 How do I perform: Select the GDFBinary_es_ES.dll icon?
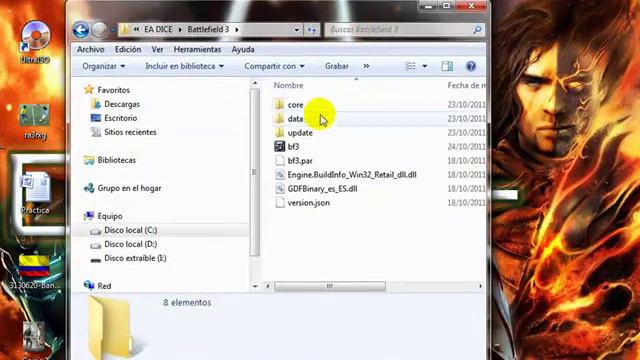280,189
